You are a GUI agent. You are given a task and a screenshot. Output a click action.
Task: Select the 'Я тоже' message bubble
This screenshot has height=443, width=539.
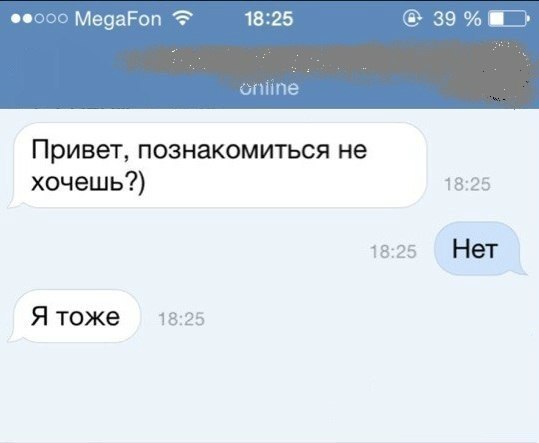coord(74,316)
